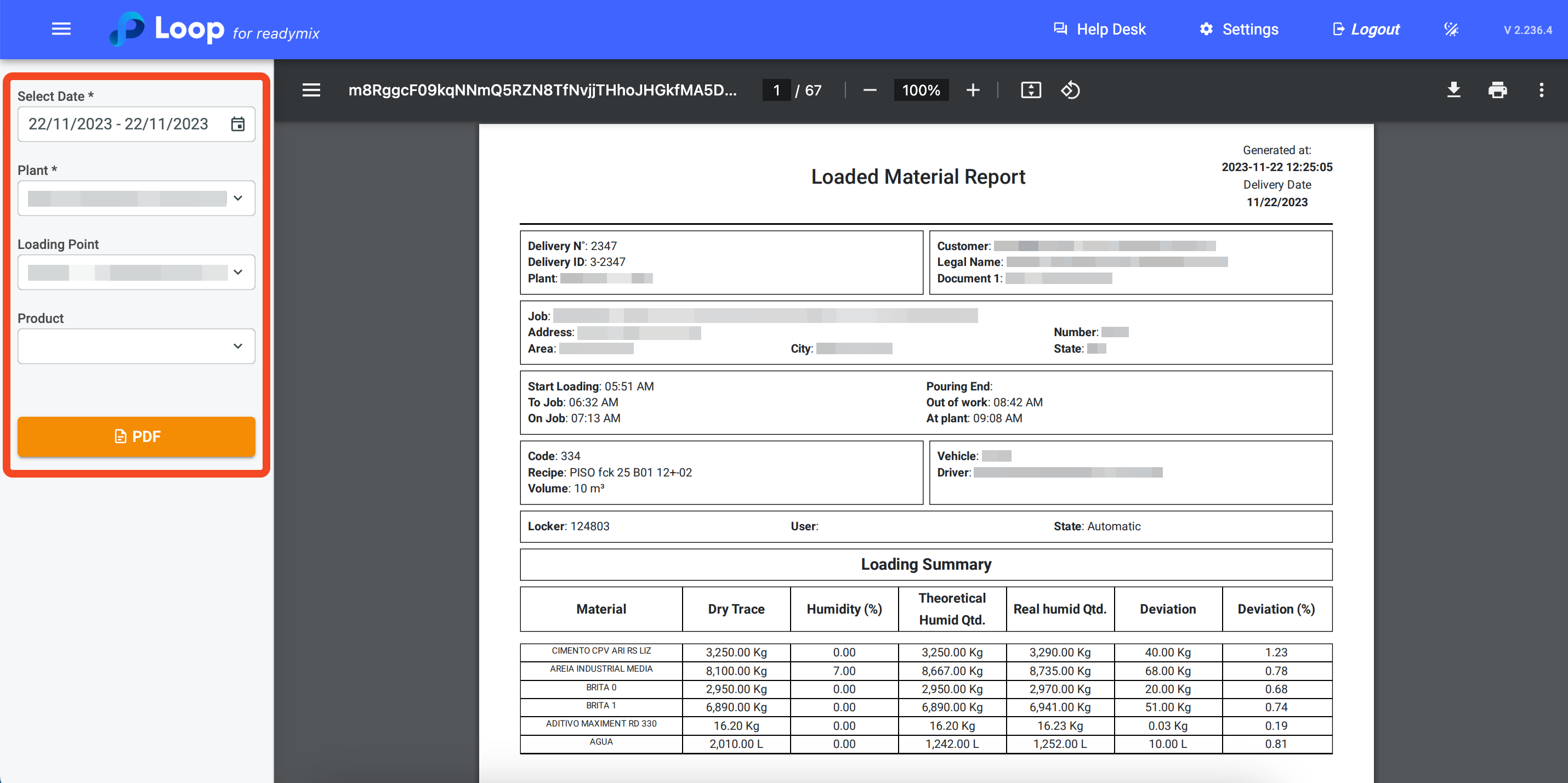Screen dimensions: 1568x783
Task: Rotate the PDF counterclockwise
Action: (1070, 90)
